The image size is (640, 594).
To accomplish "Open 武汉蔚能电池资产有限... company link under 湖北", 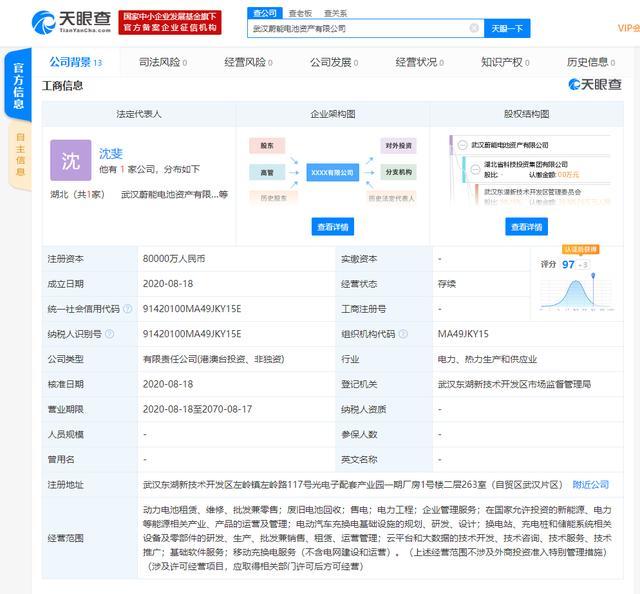I will pyautogui.click(x=174, y=194).
